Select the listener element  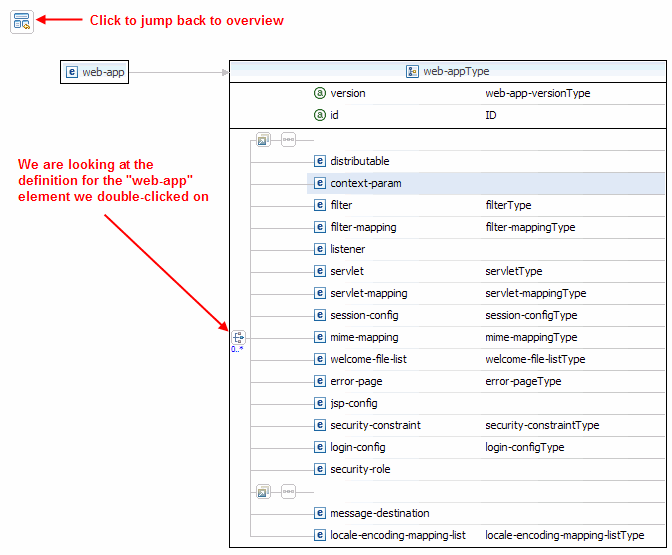pos(348,249)
